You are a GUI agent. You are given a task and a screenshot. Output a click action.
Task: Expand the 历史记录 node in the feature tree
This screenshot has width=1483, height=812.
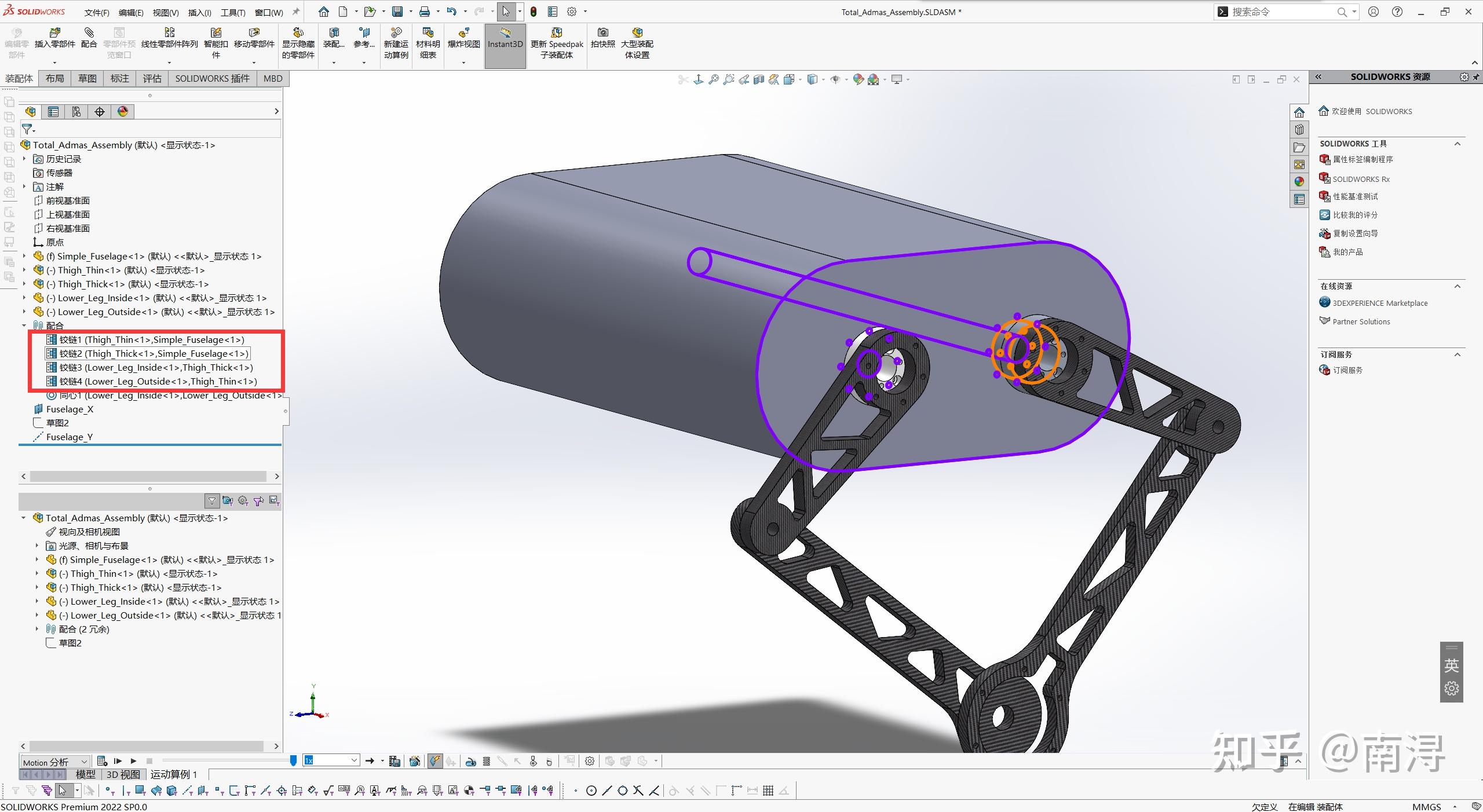coord(24,159)
